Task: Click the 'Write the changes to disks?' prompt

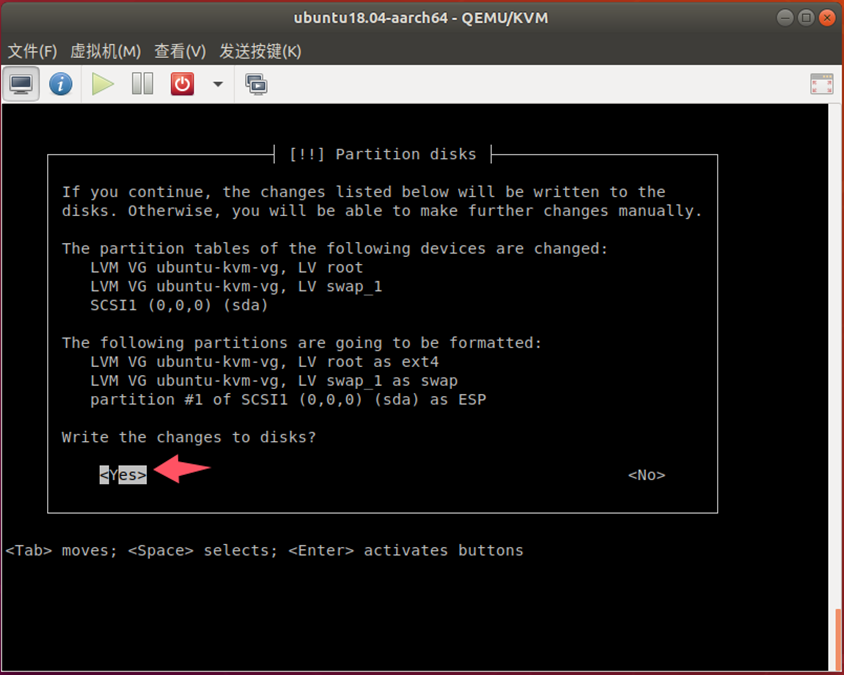Action: pos(189,437)
